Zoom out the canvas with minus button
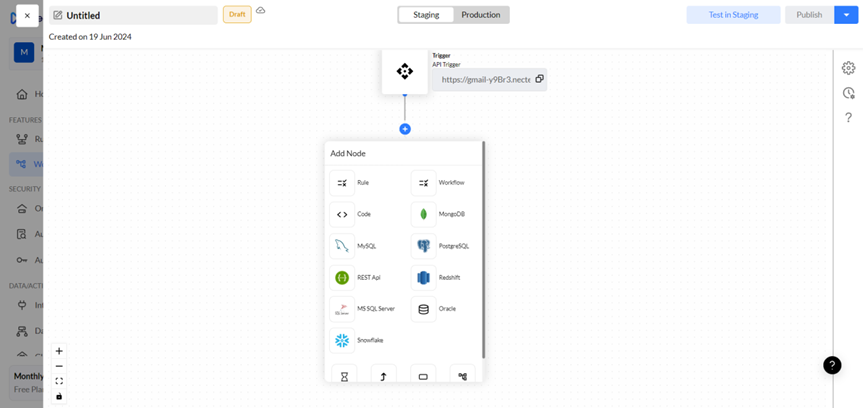This screenshot has width=863, height=408. point(59,366)
